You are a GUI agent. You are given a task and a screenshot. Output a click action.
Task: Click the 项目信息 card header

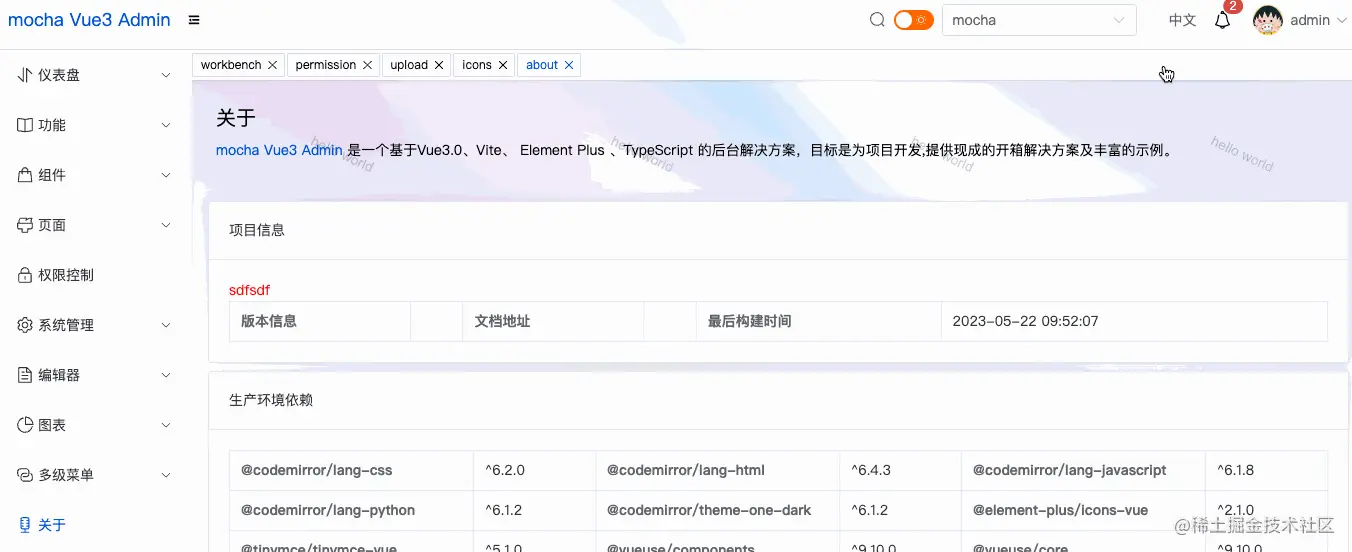pos(780,230)
